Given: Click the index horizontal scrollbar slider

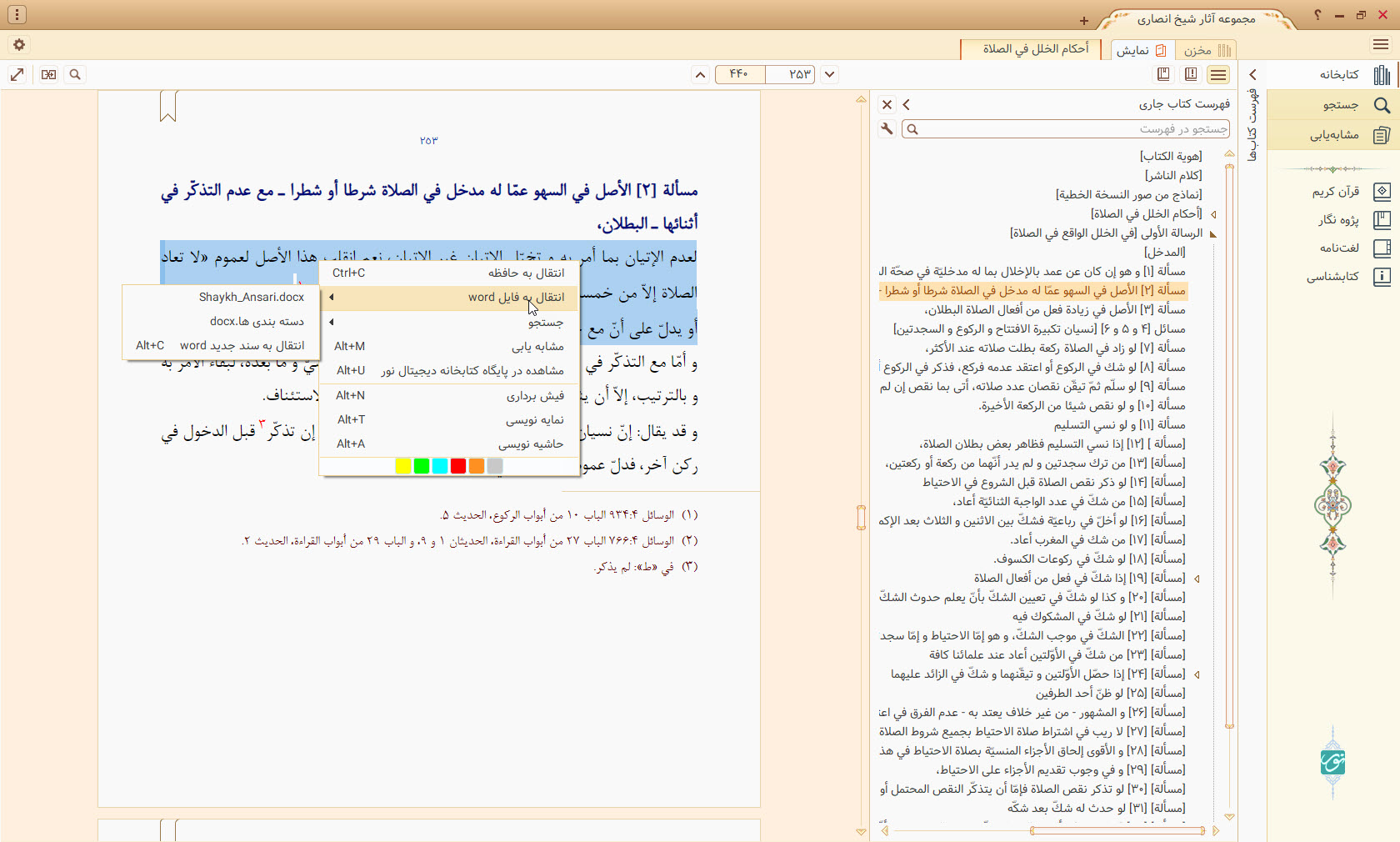Looking at the screenshot, I should point(1117,830).
